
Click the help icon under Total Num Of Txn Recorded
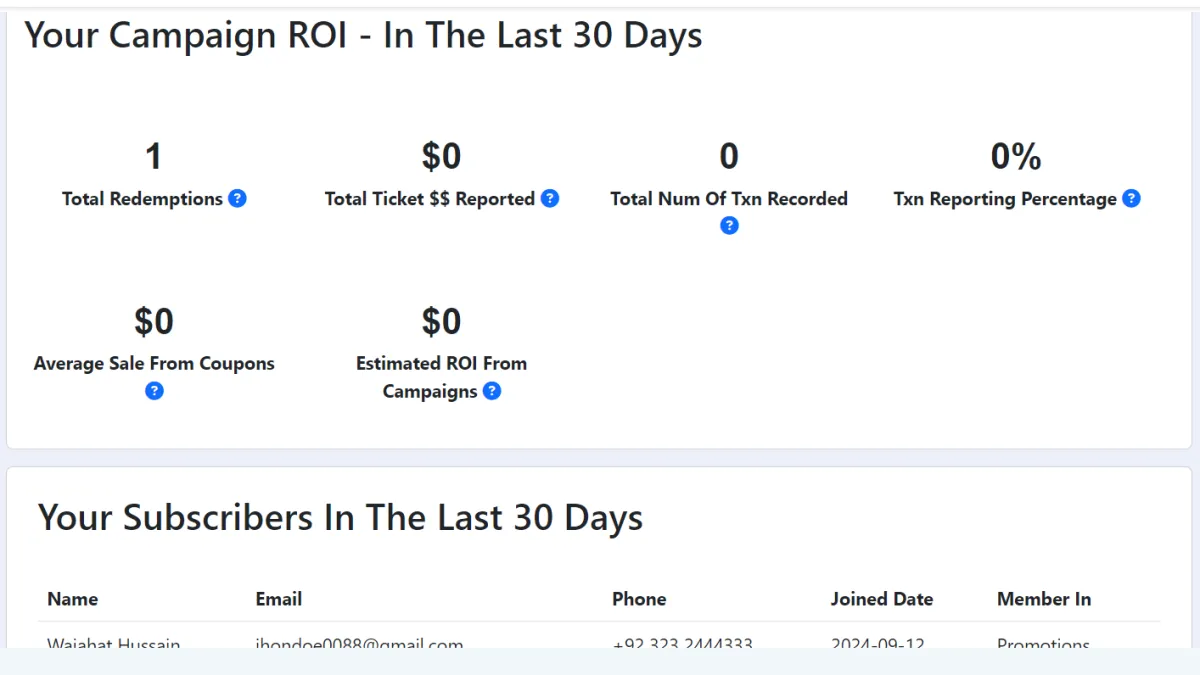point(729,226)
